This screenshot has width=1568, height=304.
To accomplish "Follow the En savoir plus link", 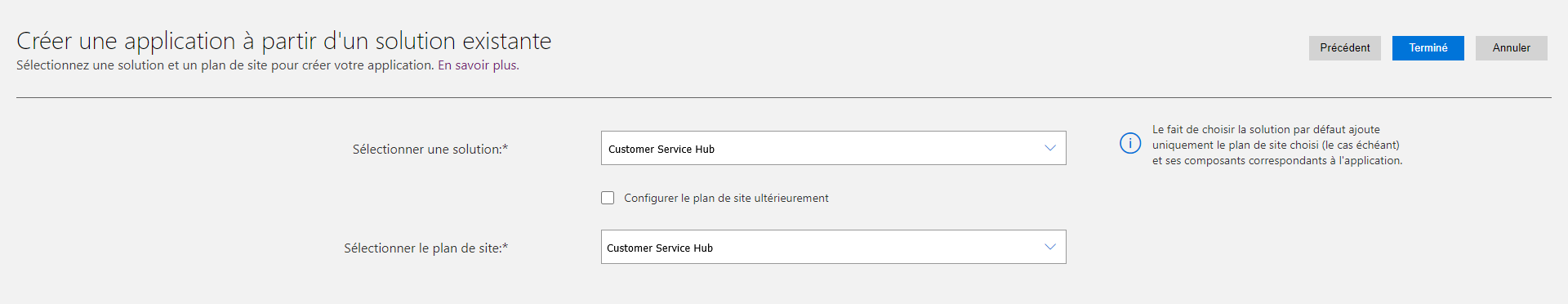I will (479, 65).
